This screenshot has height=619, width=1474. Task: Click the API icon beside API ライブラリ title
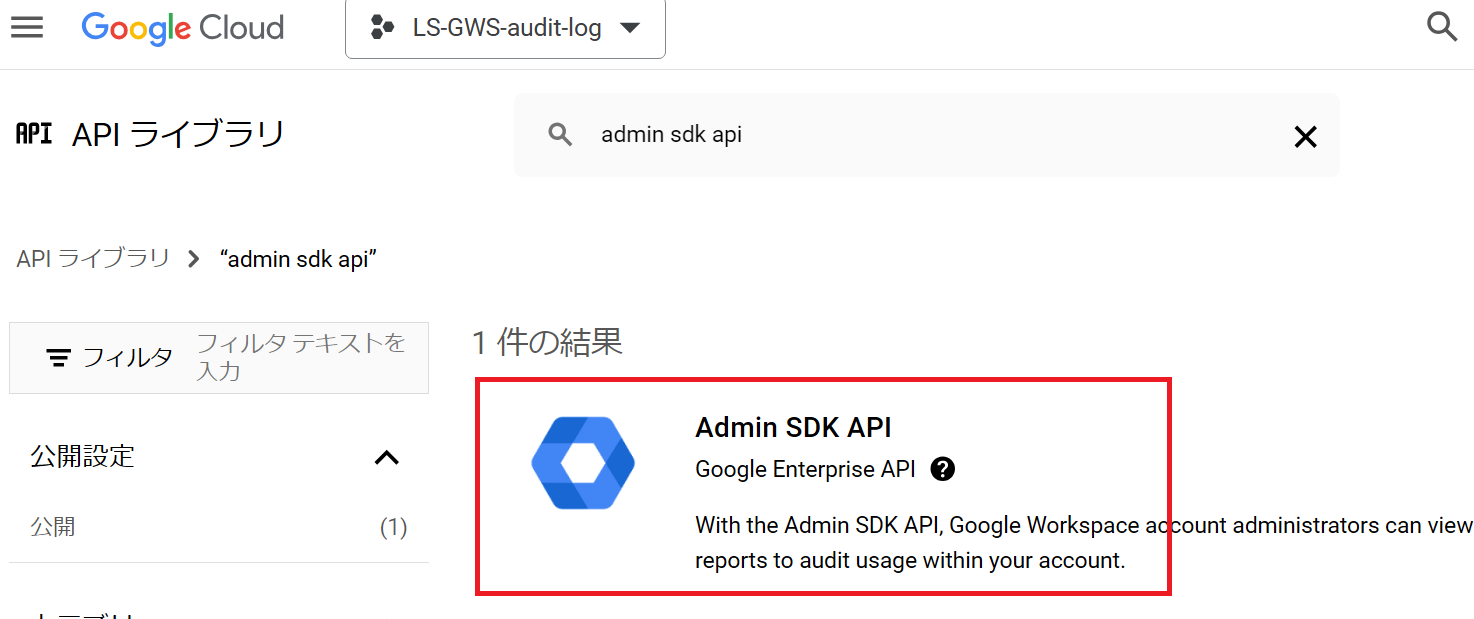coord(34,134)
